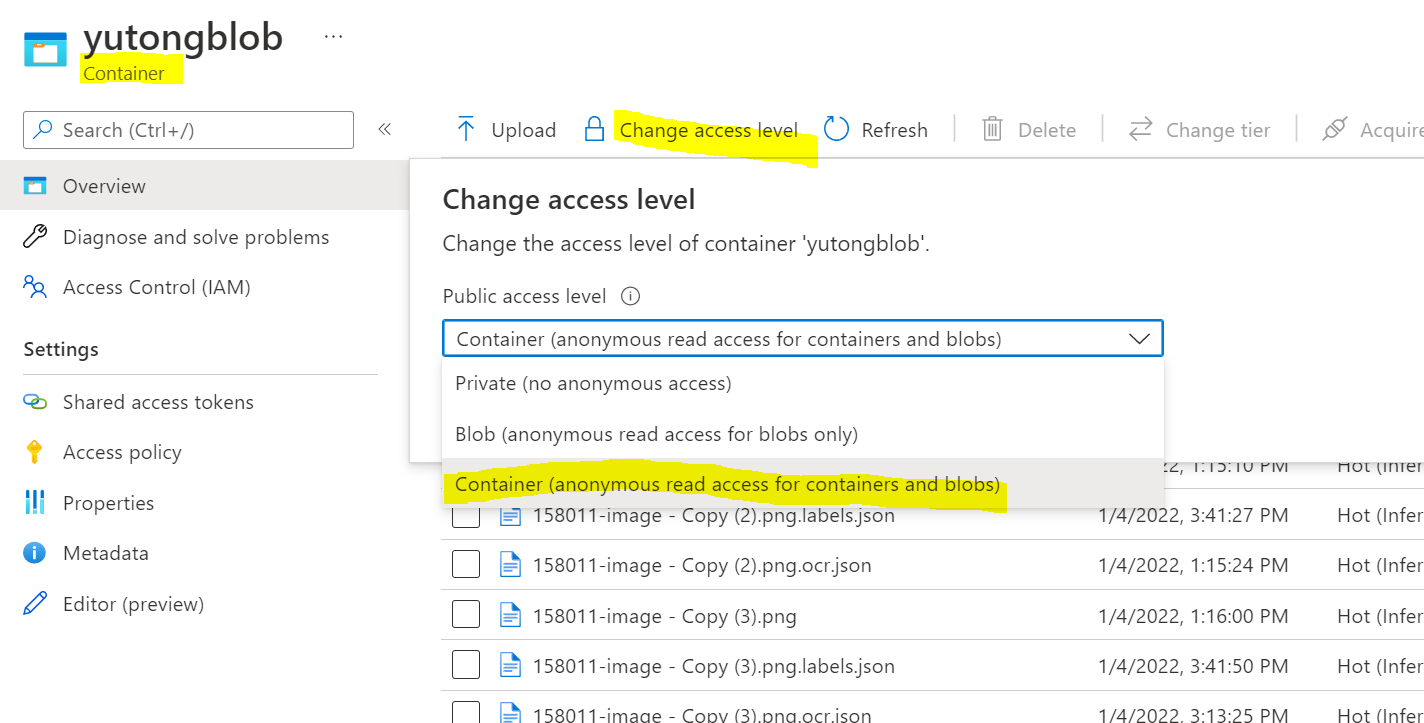Click the yutongblob container icon
The image size is (1424, 723).
click(45, 48)
